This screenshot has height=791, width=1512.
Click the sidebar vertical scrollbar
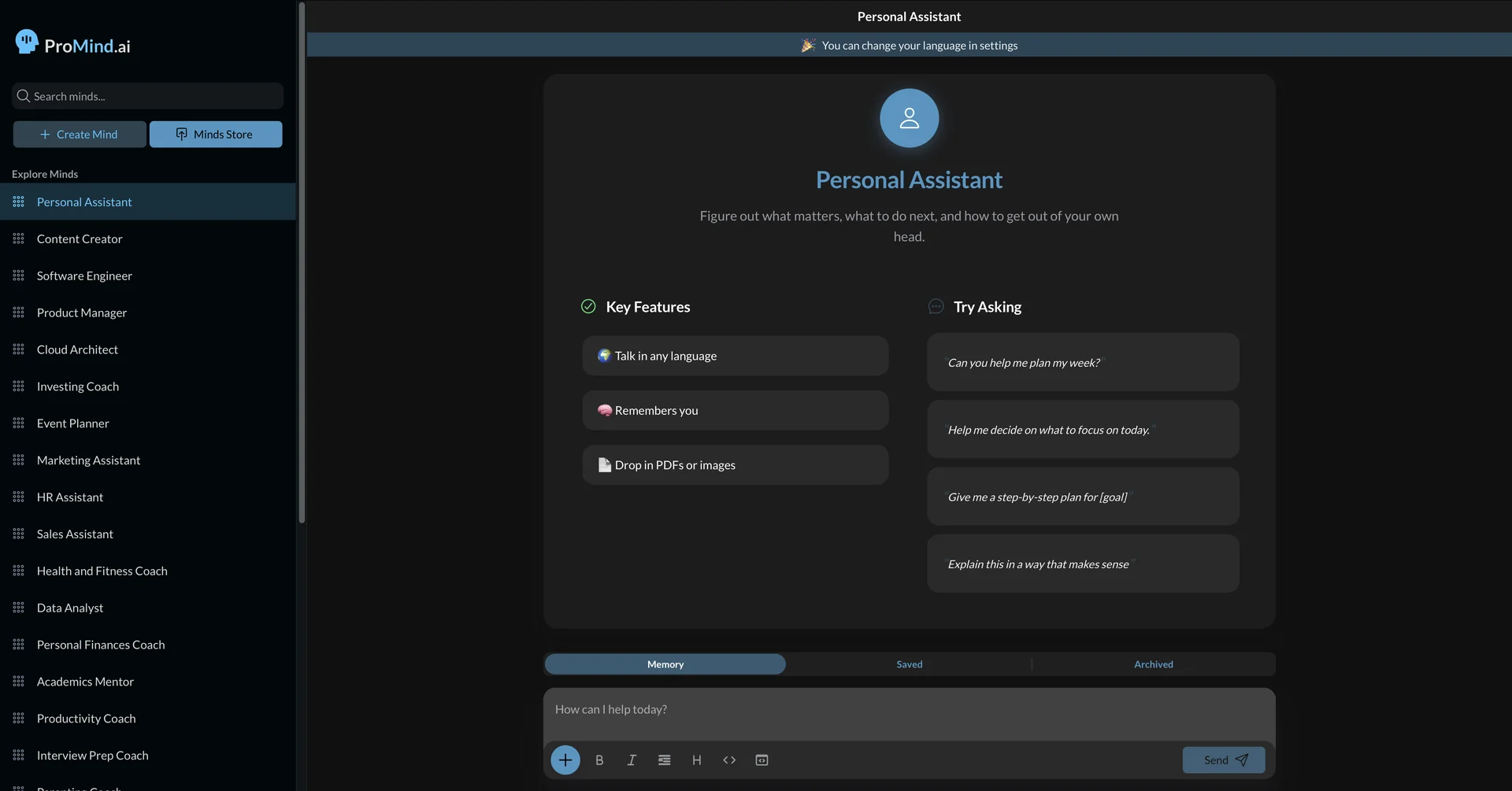tap(302, 264)
